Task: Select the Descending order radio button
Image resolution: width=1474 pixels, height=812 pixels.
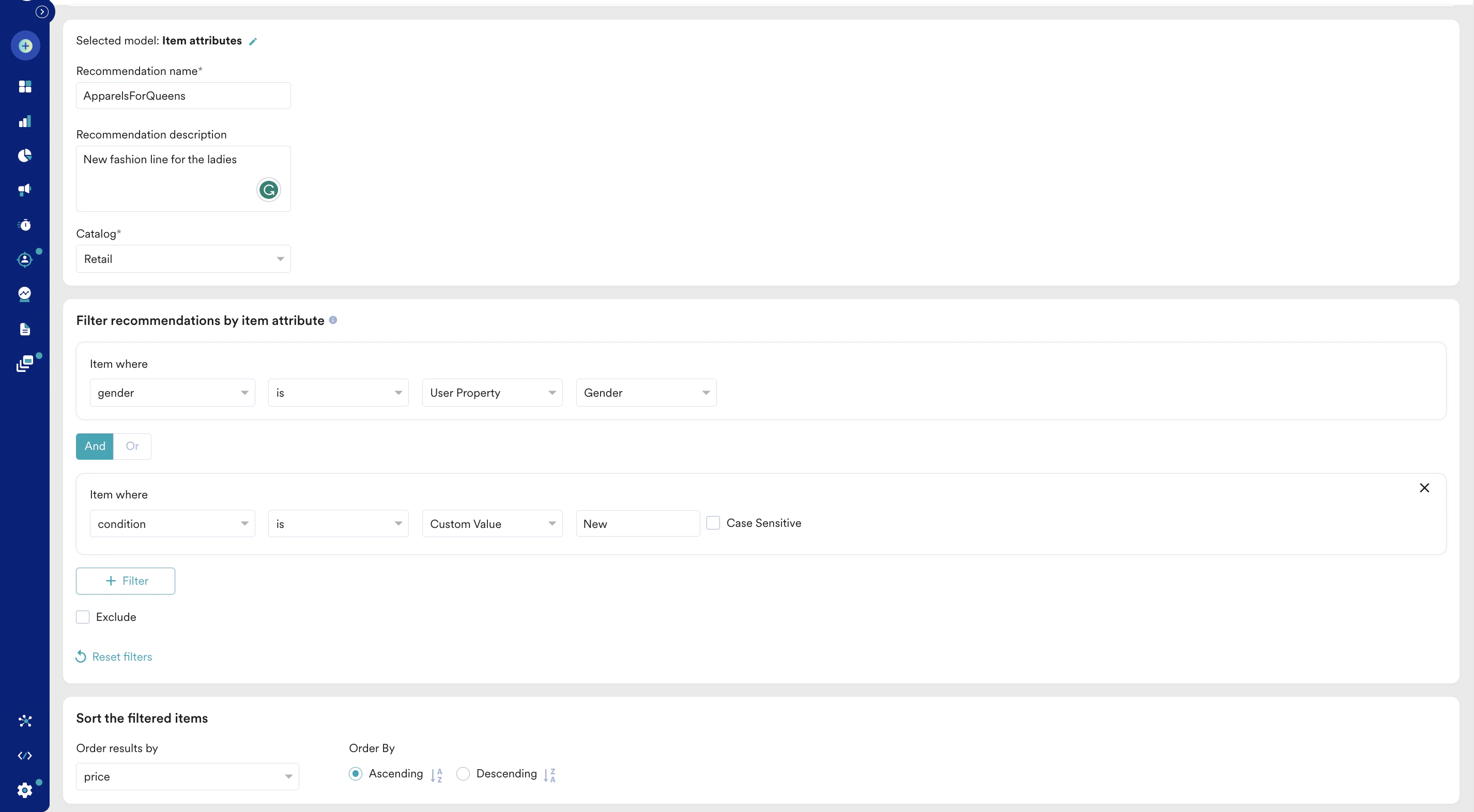Action: [463, 774]
